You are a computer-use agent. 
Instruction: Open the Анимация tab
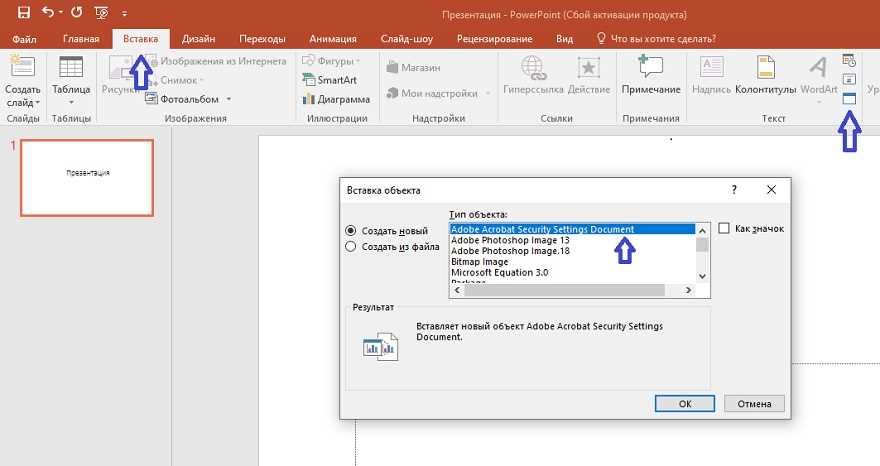tap(332, 39)
